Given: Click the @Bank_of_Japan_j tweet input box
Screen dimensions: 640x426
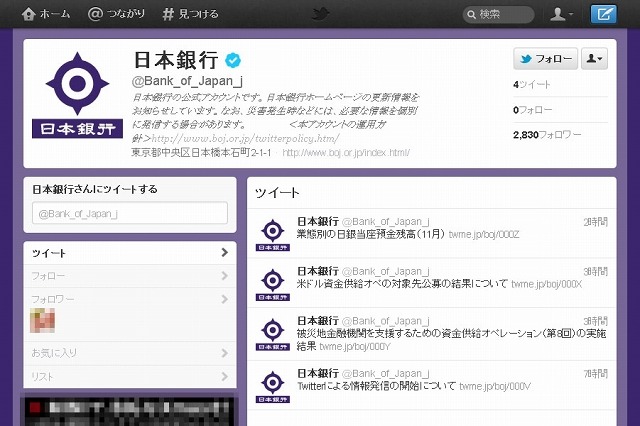Looking at the screenshot, I should pyautogui.click(x=130, y=213).
